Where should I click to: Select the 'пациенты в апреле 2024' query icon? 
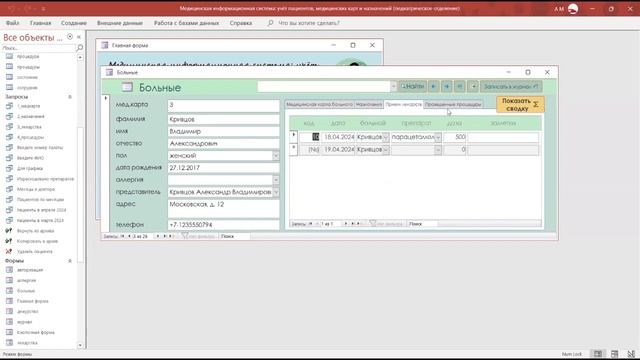(9, 210)
